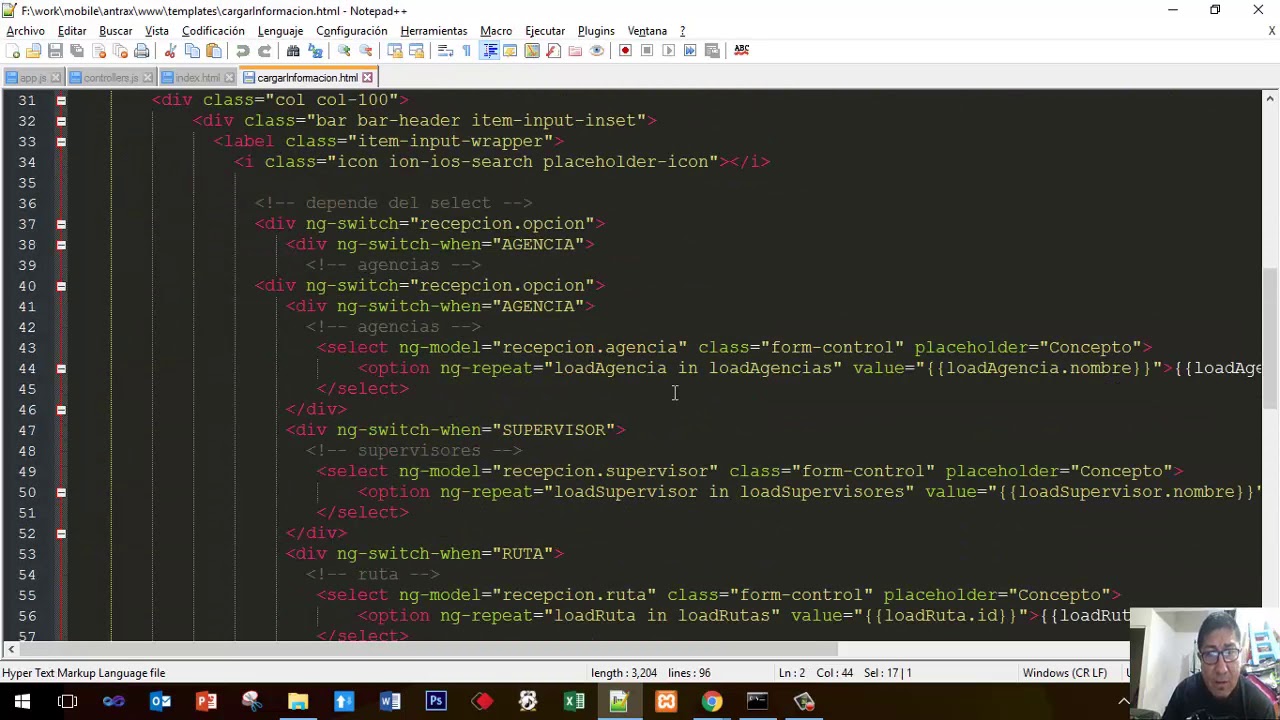Print the current document

click(141, 51)
